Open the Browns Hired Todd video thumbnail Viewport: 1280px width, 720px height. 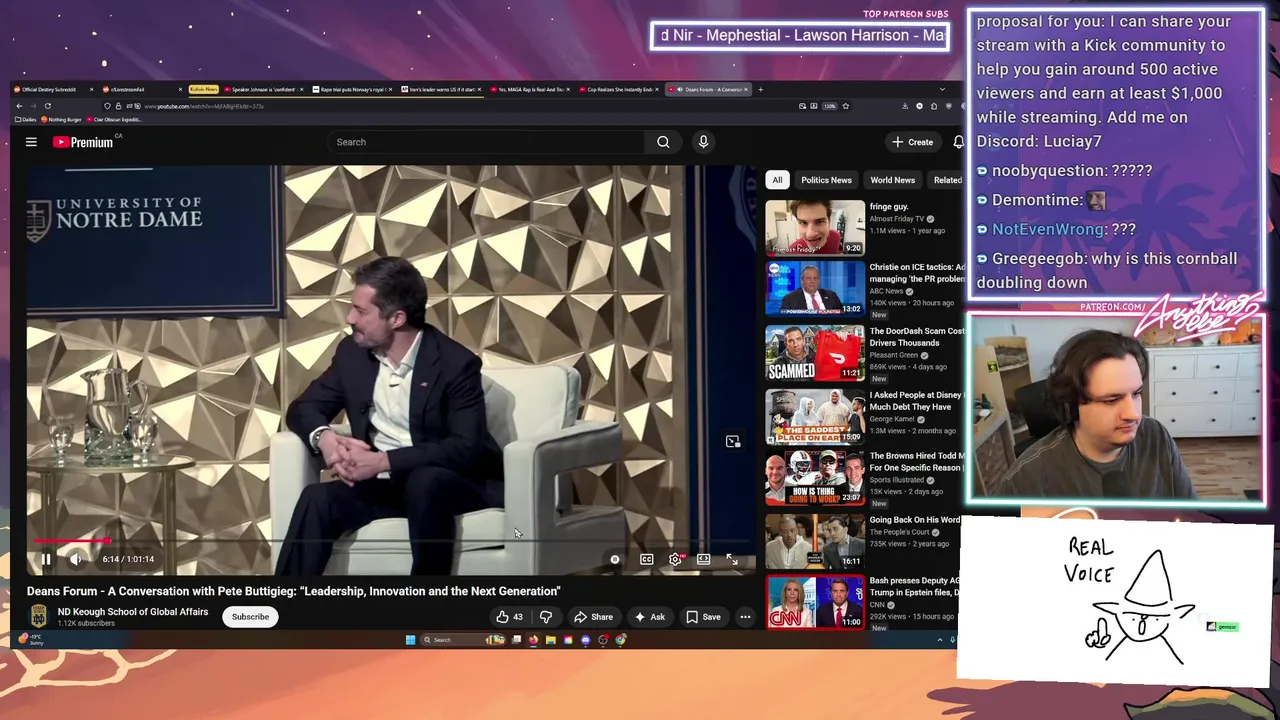815,478
